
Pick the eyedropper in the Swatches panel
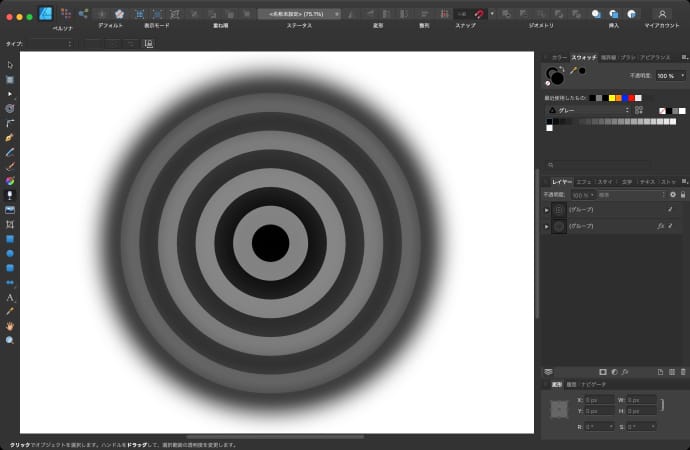(x=572, y=71)
